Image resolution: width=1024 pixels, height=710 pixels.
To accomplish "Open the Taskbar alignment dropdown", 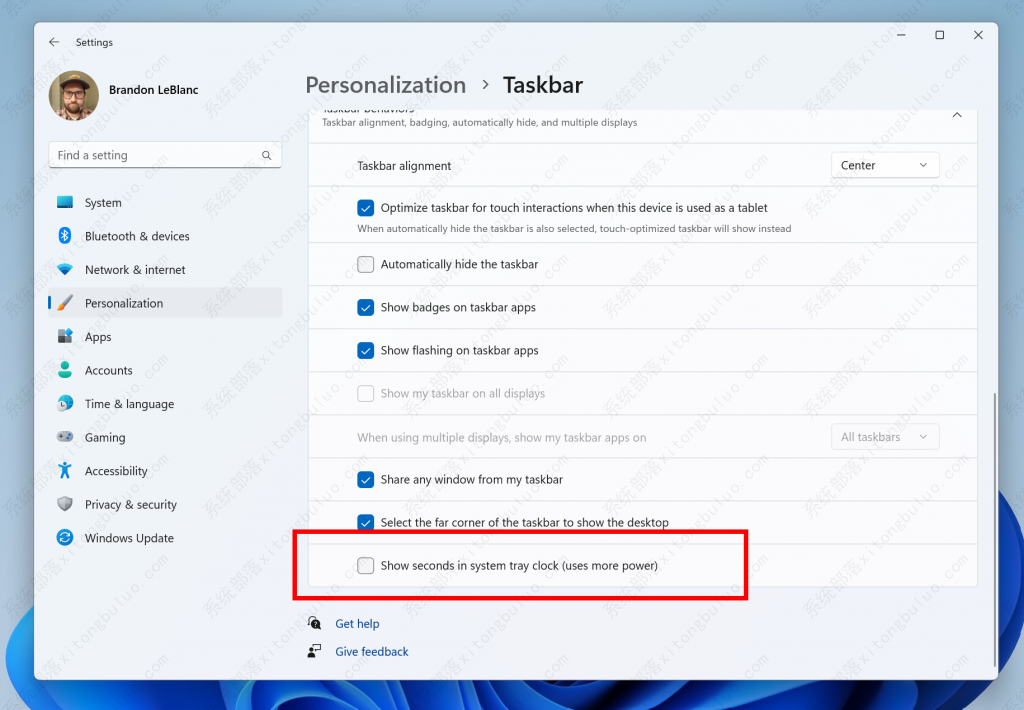I will coord(885,164).
